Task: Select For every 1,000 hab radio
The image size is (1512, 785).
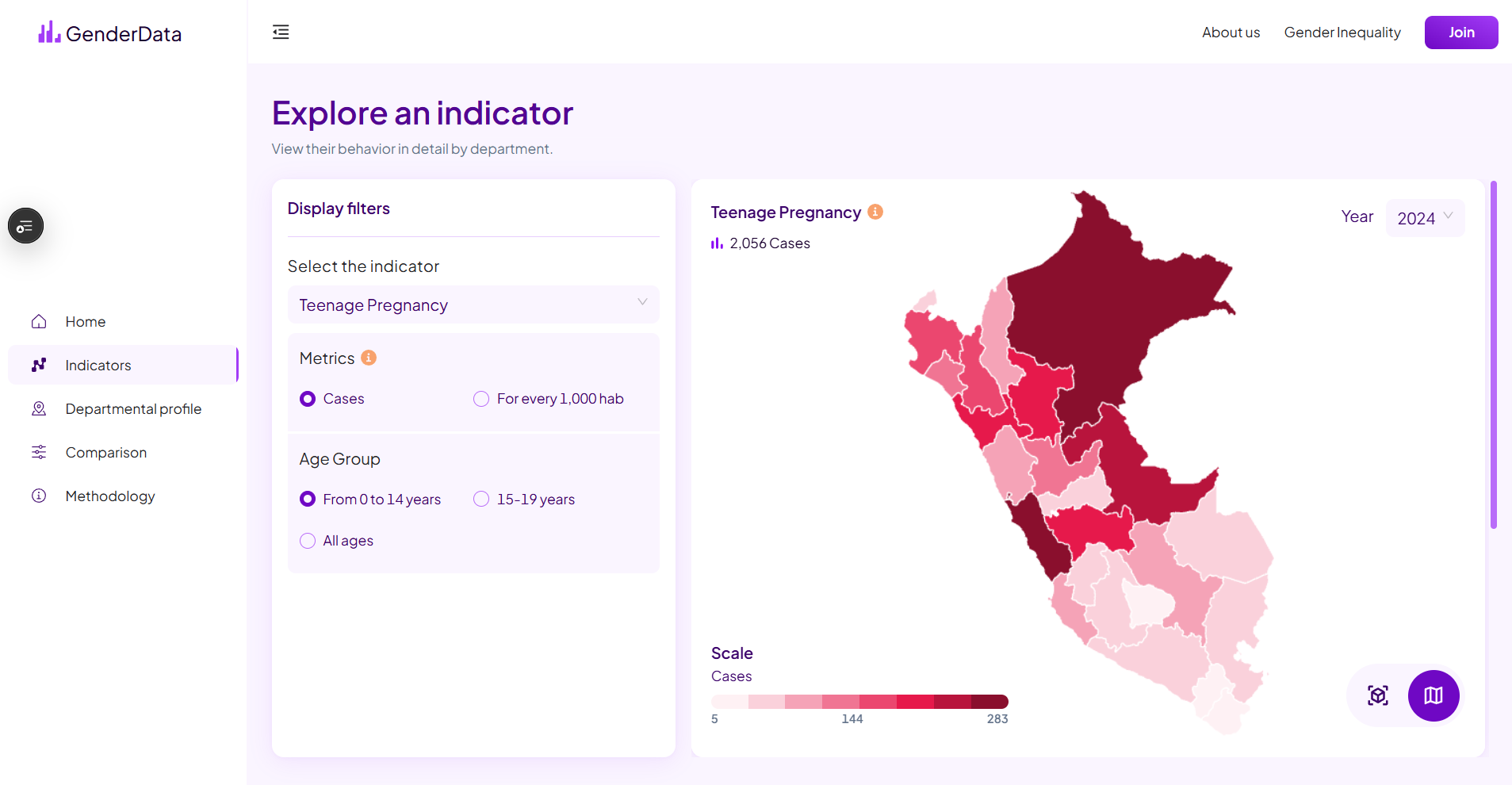Action: (481, 399)
